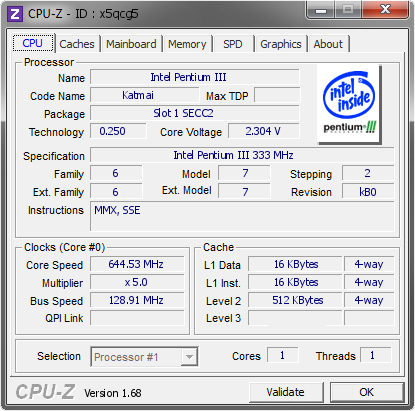Click the Core Speed value field
This screenshot has height=411, width=415.
click(x=137, y=264)
